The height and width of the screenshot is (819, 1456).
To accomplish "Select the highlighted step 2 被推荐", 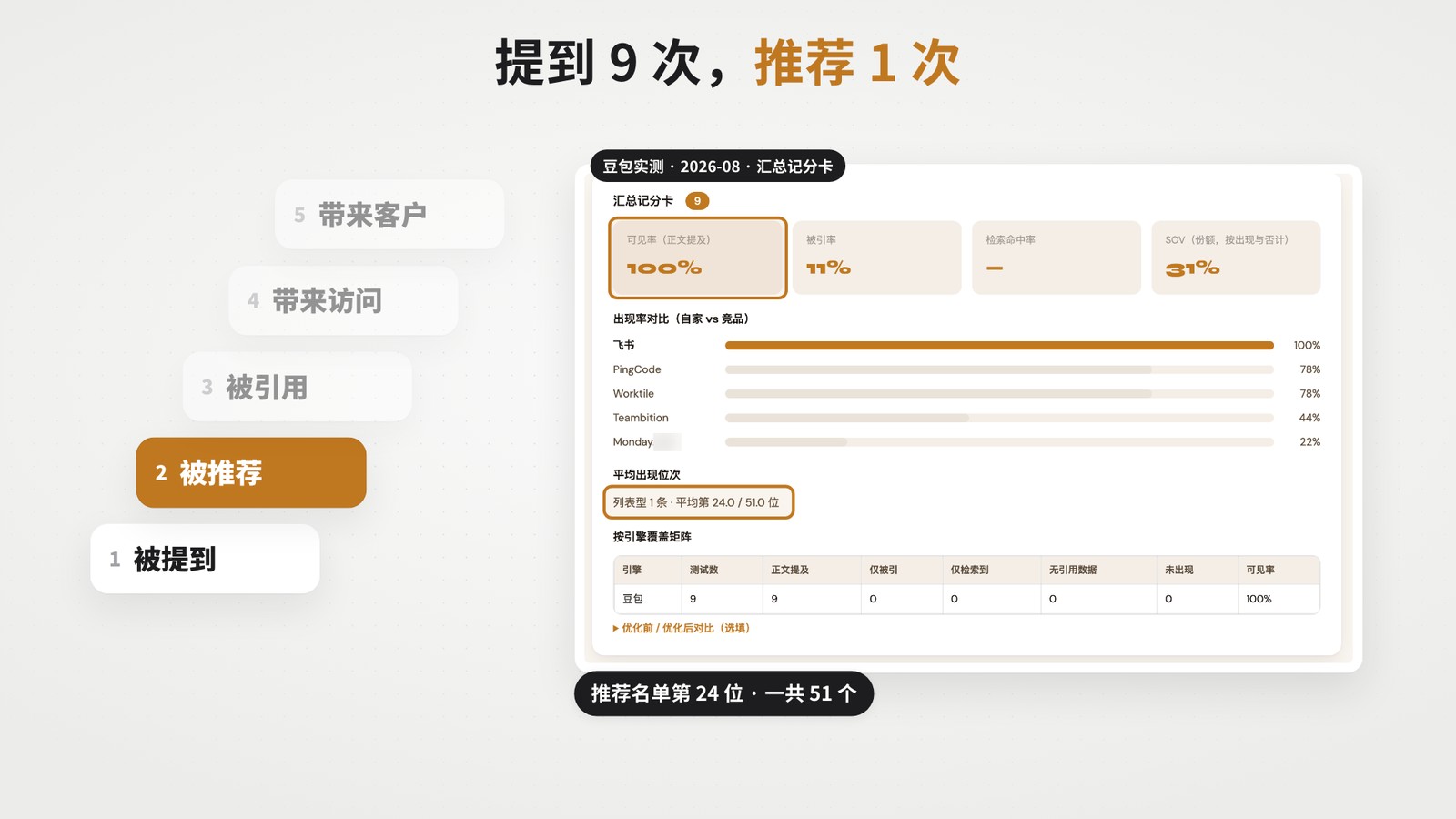I will 251,472.
